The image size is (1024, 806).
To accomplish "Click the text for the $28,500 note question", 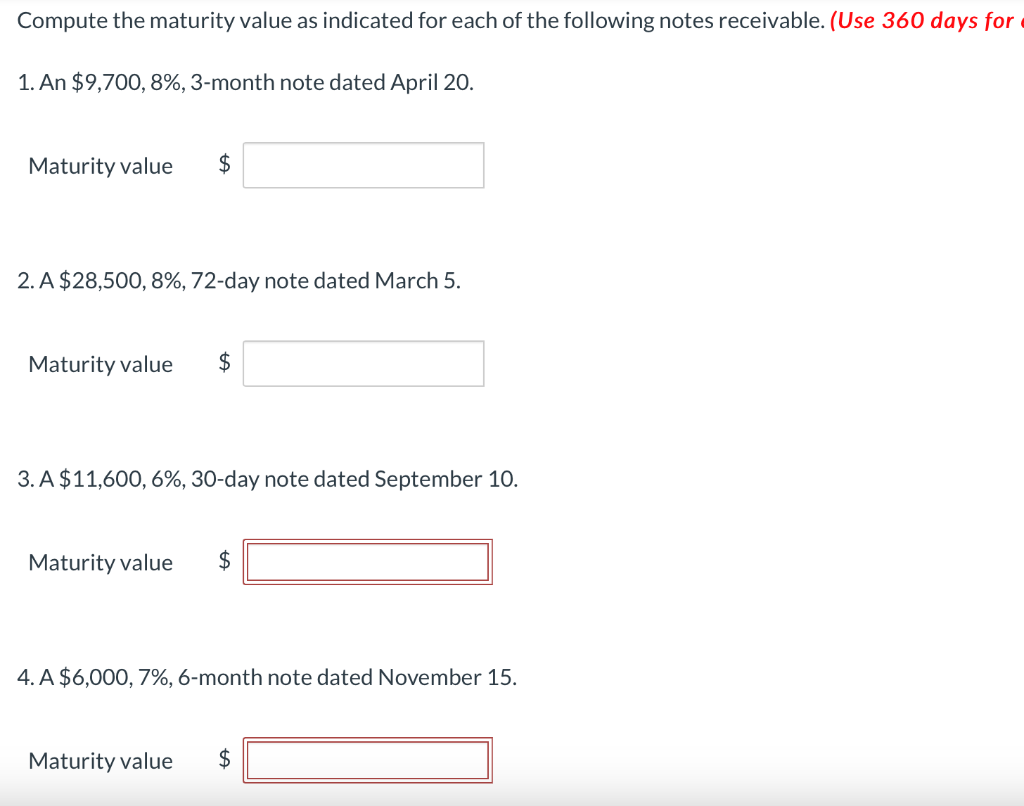I will (x=236, y=281).
